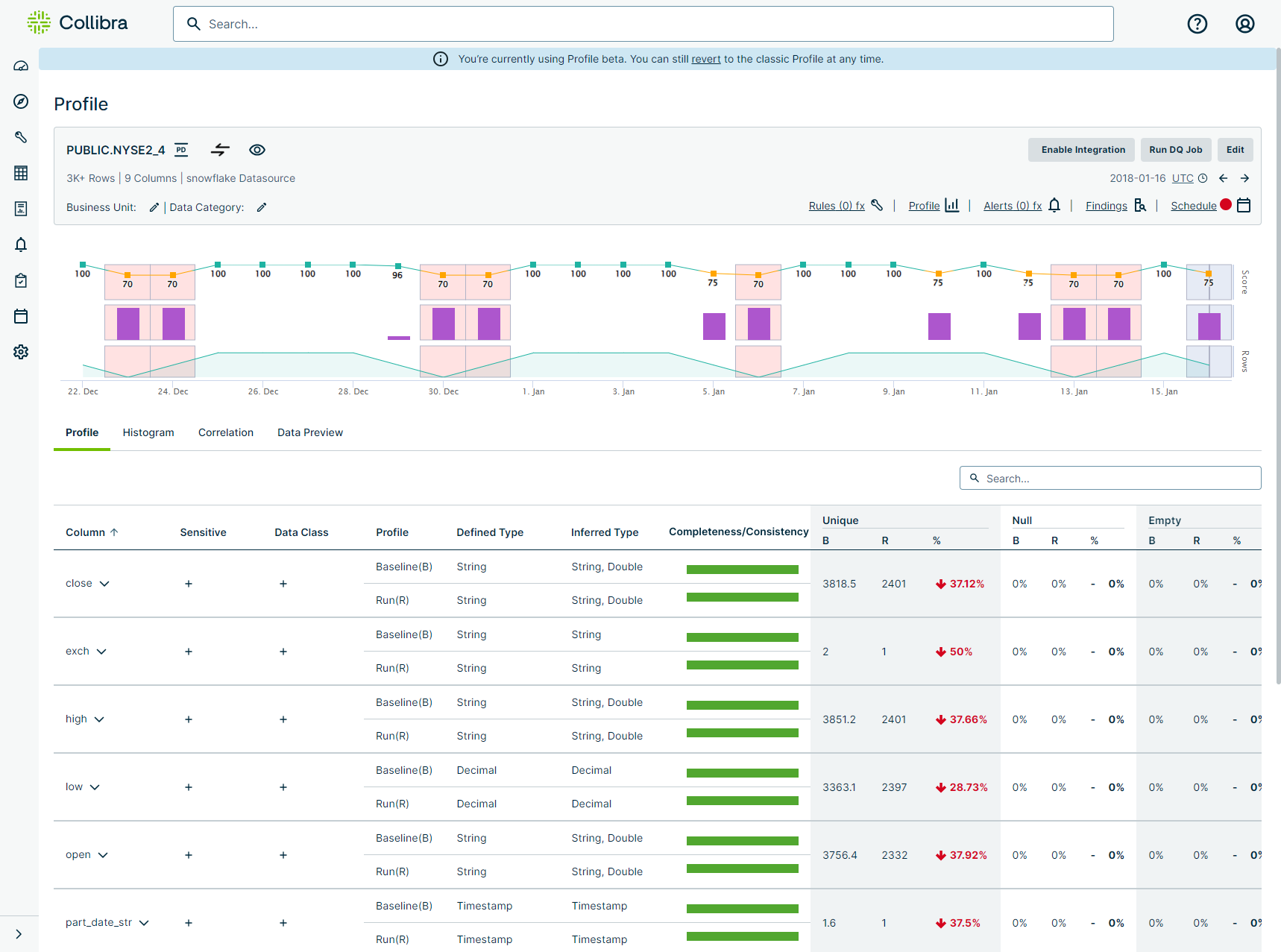The image size is (1281, 952).
Task: Toggle the eye visibility icon for dataset
Action: [x=257, y=150]
